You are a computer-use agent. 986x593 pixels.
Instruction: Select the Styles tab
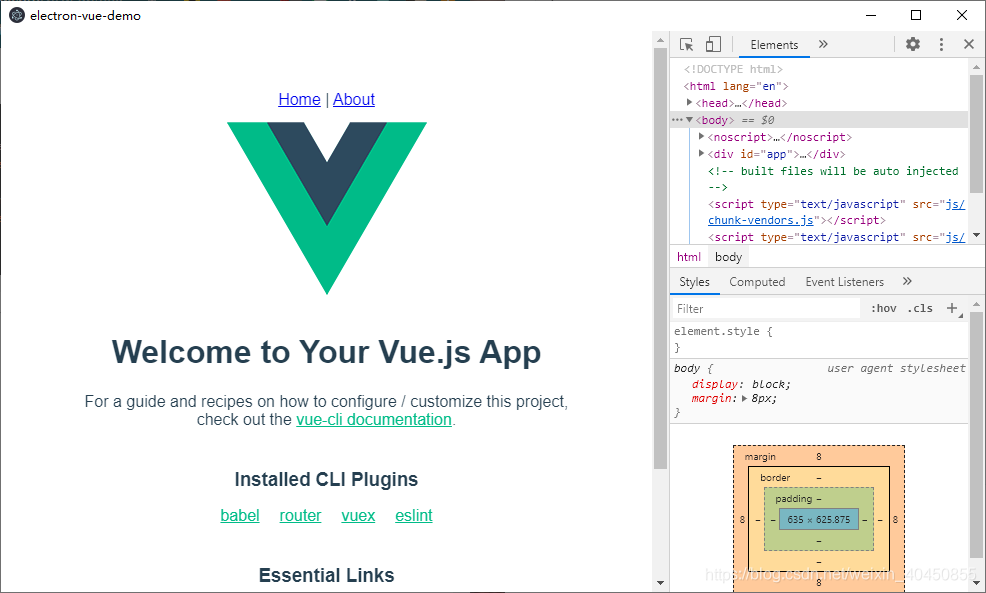pyautogui.click(x=694, y=282)
